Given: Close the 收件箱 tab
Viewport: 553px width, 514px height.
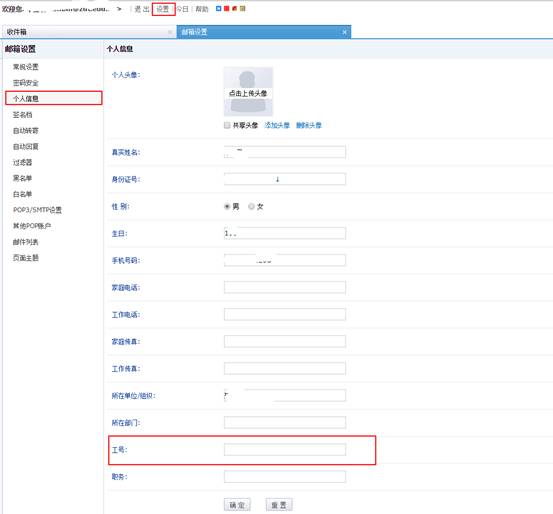Looking at the screenshot, I should click(170, 32).
